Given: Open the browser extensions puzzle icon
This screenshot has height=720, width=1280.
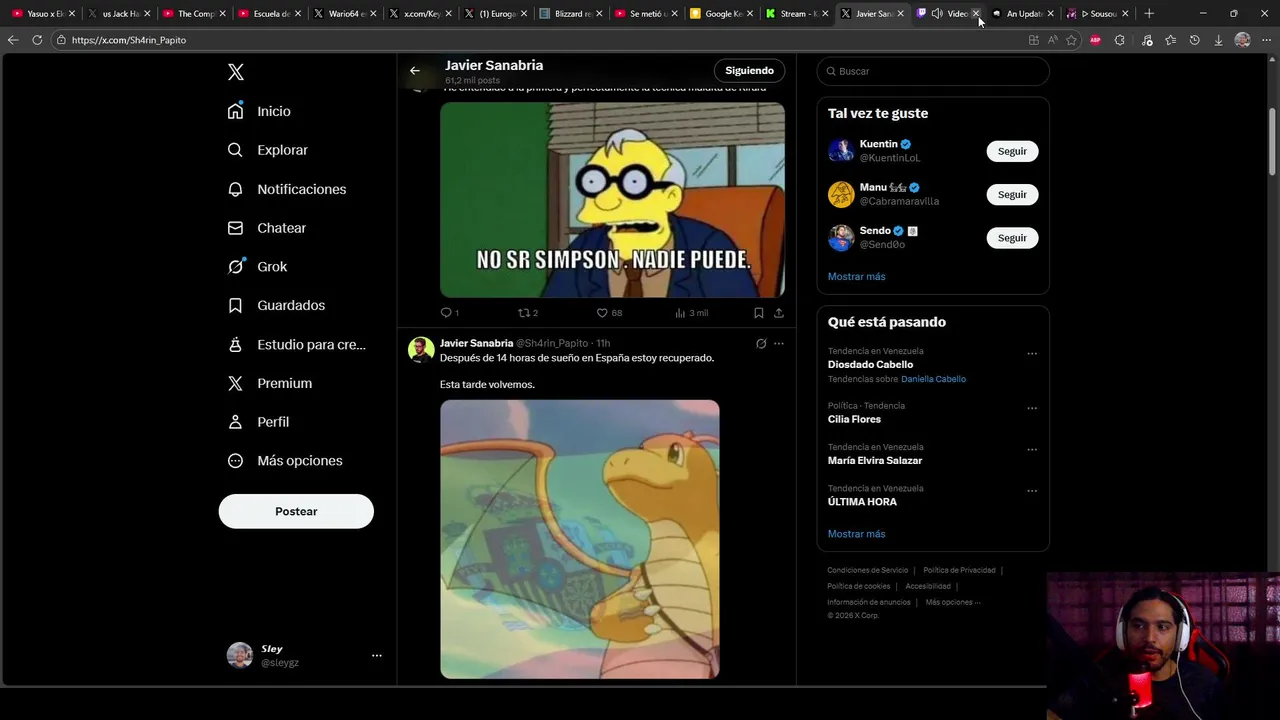Looking at the screenshot, I should click(x=1119, y=40).
